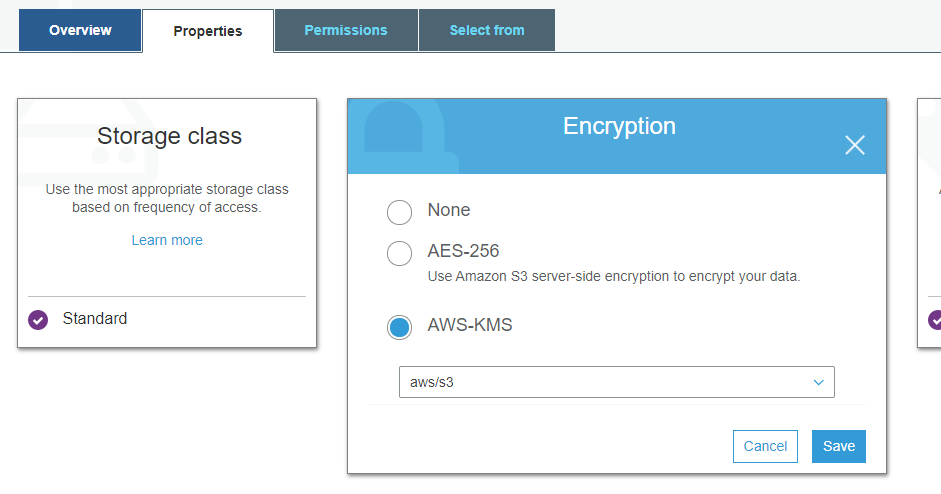Go to the Select from tab
This screenshot has width=941, height=494.
[487, 30]
